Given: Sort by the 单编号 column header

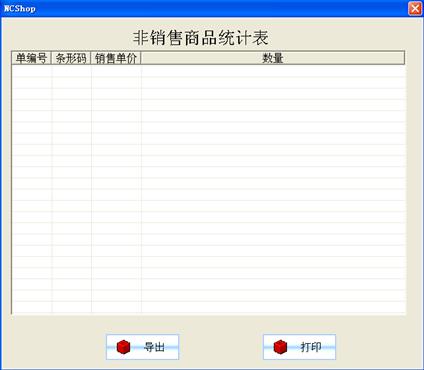Looking at the screenshot, I should coord(31,58).
